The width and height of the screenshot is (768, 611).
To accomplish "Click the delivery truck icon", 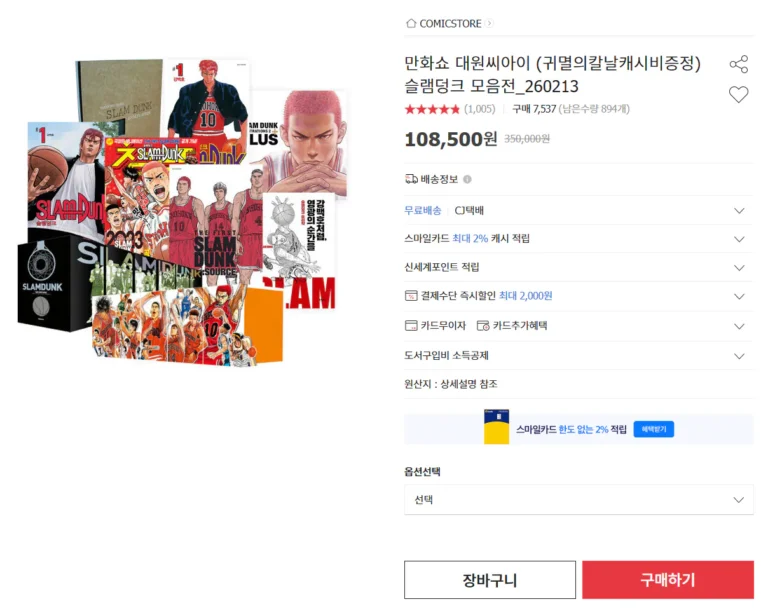I will pyautogui.click(x=411, y=179).
